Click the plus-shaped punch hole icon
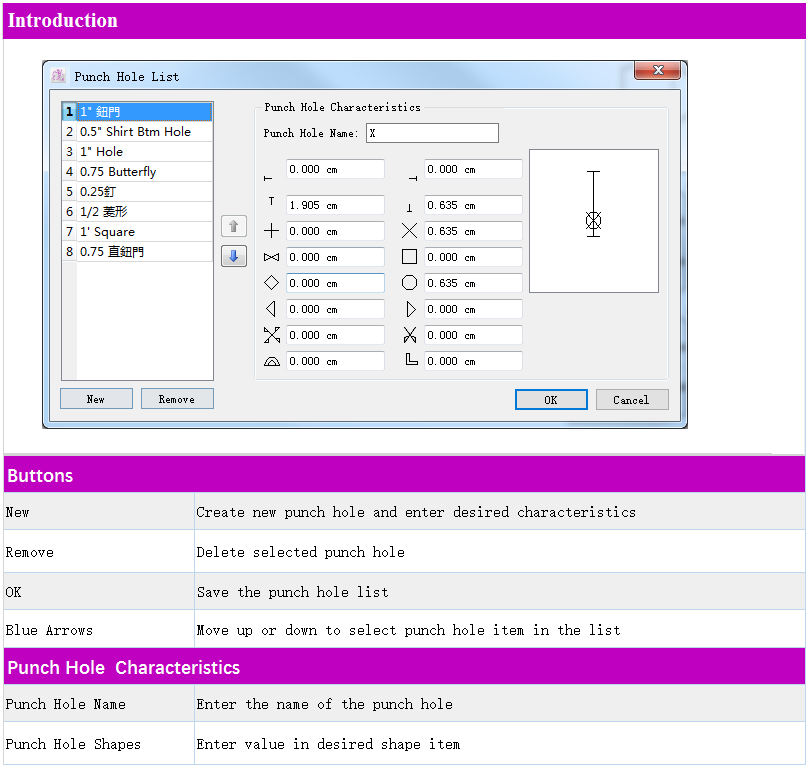The height and width of the screenshot is (776, 810). point(271,231)
